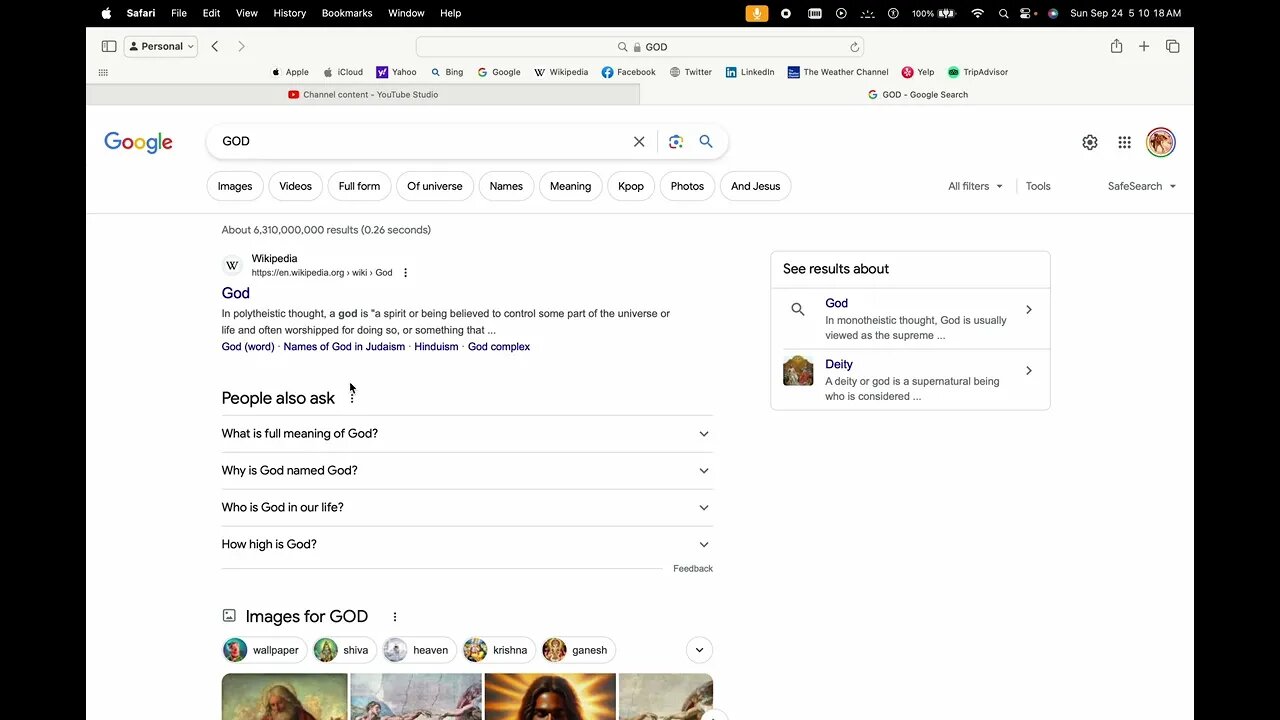This screenshot has height=720, width=1280.
Task: Open the Safari sidebar panel icon
Action: point(109,46)
